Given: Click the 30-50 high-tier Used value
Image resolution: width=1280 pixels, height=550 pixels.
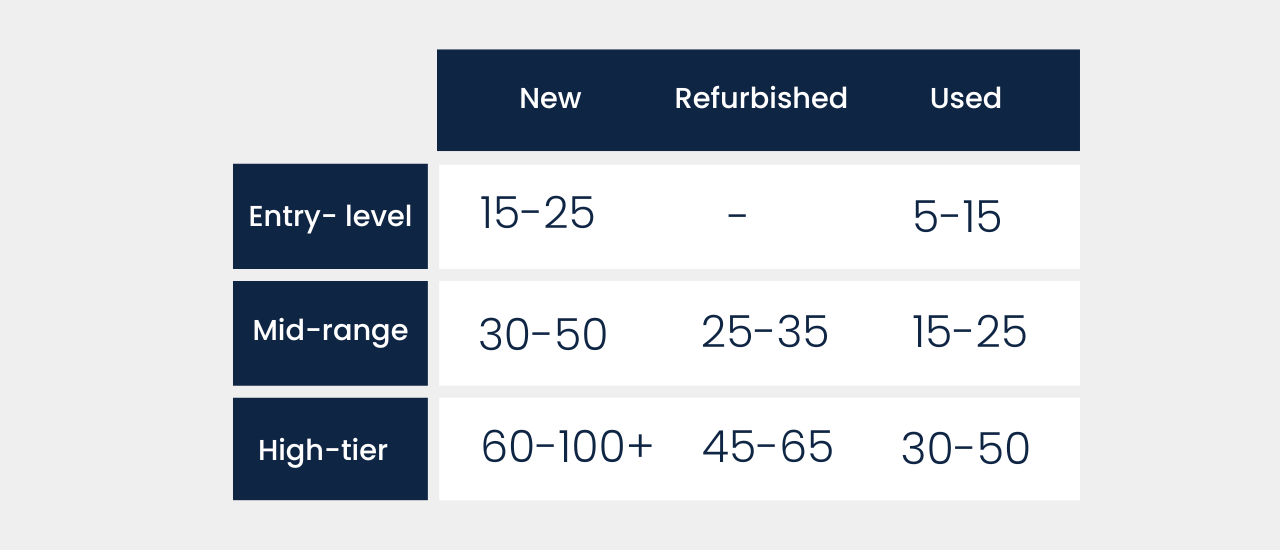Looking at the screenshot, I should [965, 449].
